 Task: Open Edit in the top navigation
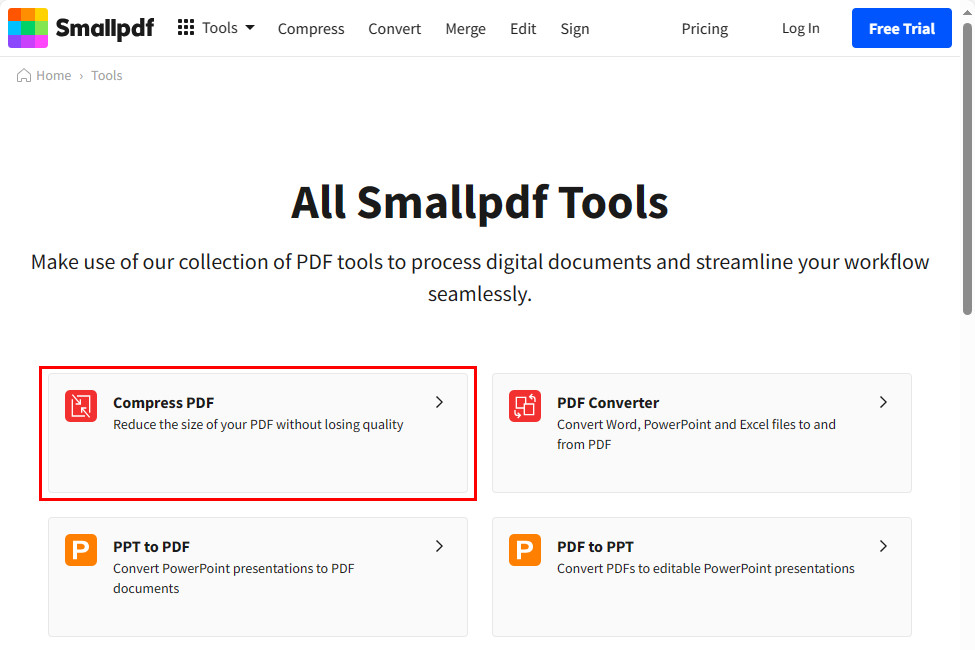click(523, 29)
